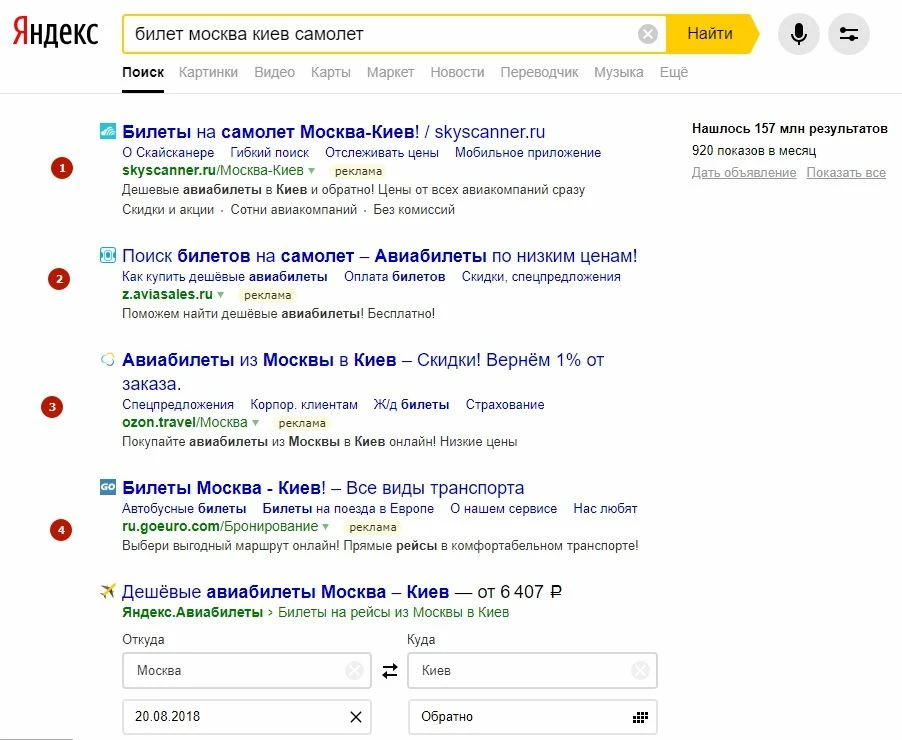Click the z.aviasales.ru green URL
This screenshot has width=902, height=740.
point(167,295)
